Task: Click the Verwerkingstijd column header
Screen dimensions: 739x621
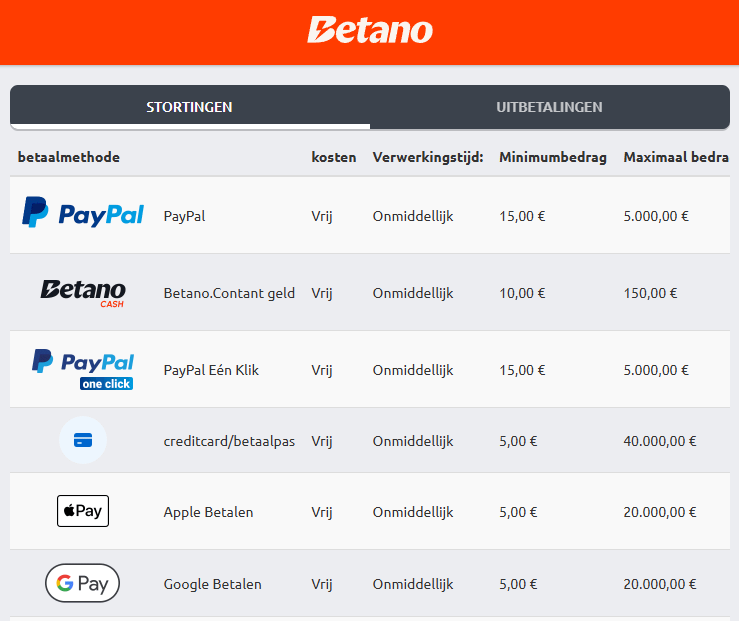Action: (x=428, y=157)
